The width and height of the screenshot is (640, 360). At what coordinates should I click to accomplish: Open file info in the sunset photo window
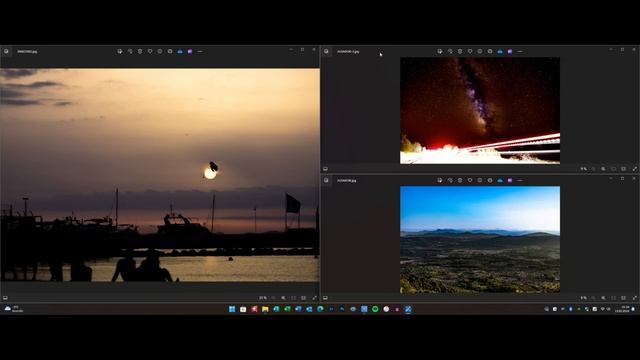point(160,51)
